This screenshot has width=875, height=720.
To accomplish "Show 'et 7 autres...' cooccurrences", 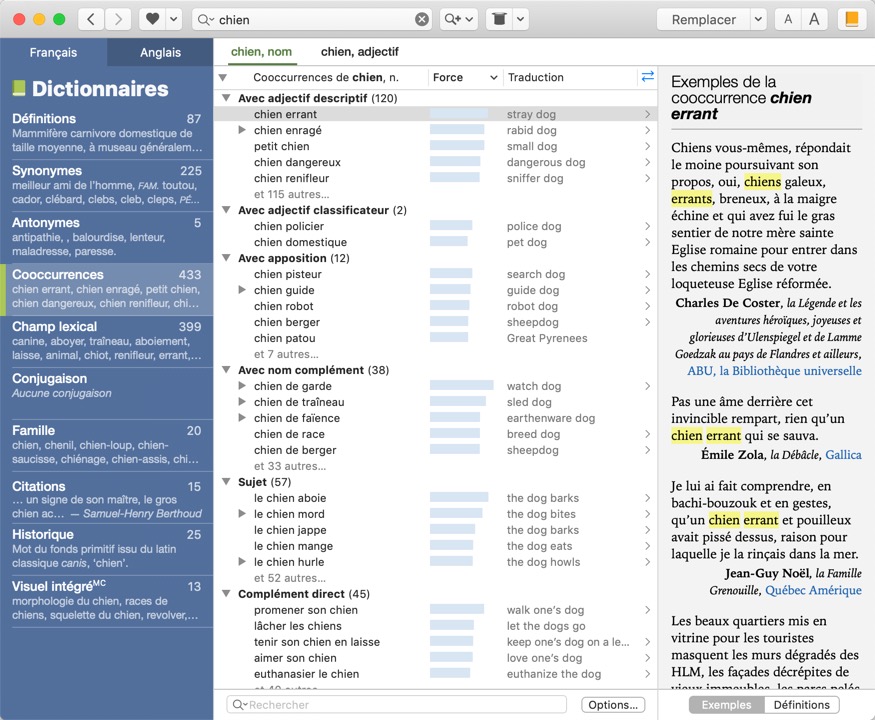I will (x=286, y=354).
